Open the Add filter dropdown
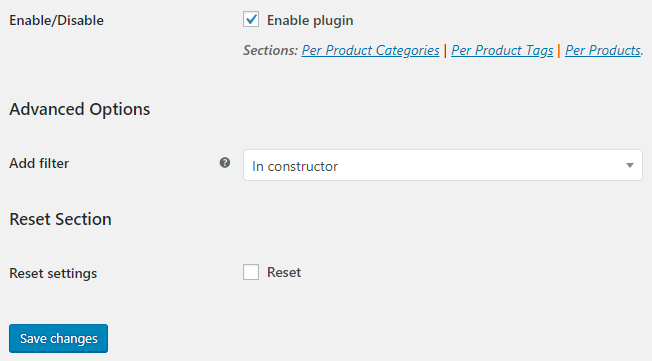Viewport: 652px width, 361px height. (443, 165)
